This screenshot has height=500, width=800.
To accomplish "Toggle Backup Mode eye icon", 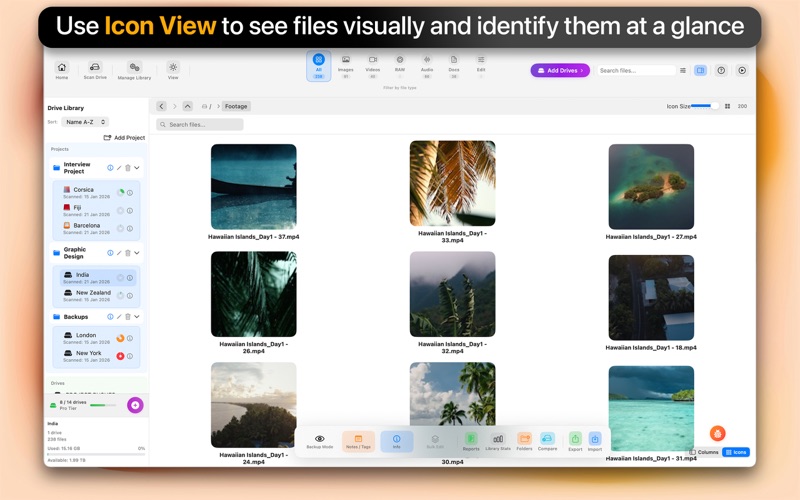I will pyautogui.click(x=319, y=441).
